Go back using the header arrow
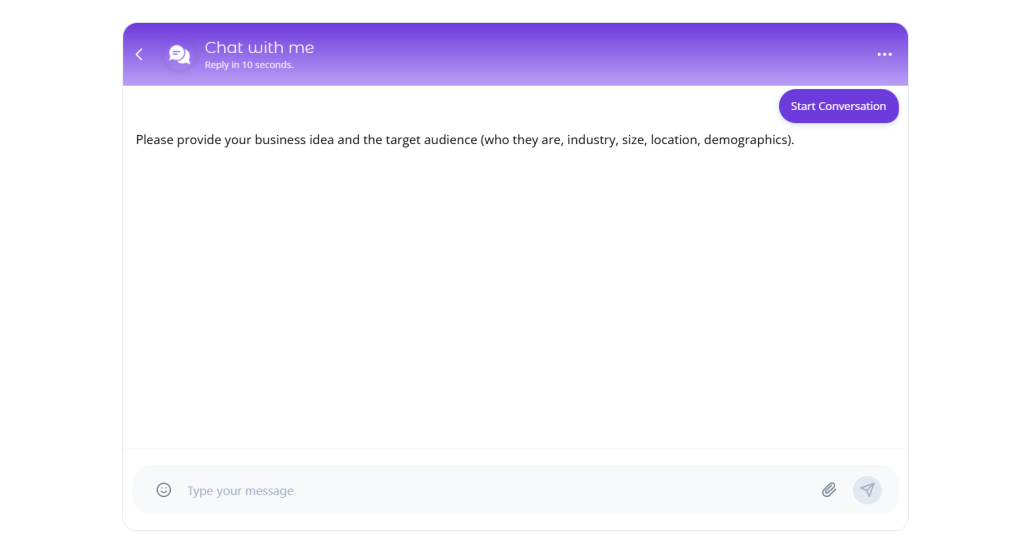 (x=139, y=55)
